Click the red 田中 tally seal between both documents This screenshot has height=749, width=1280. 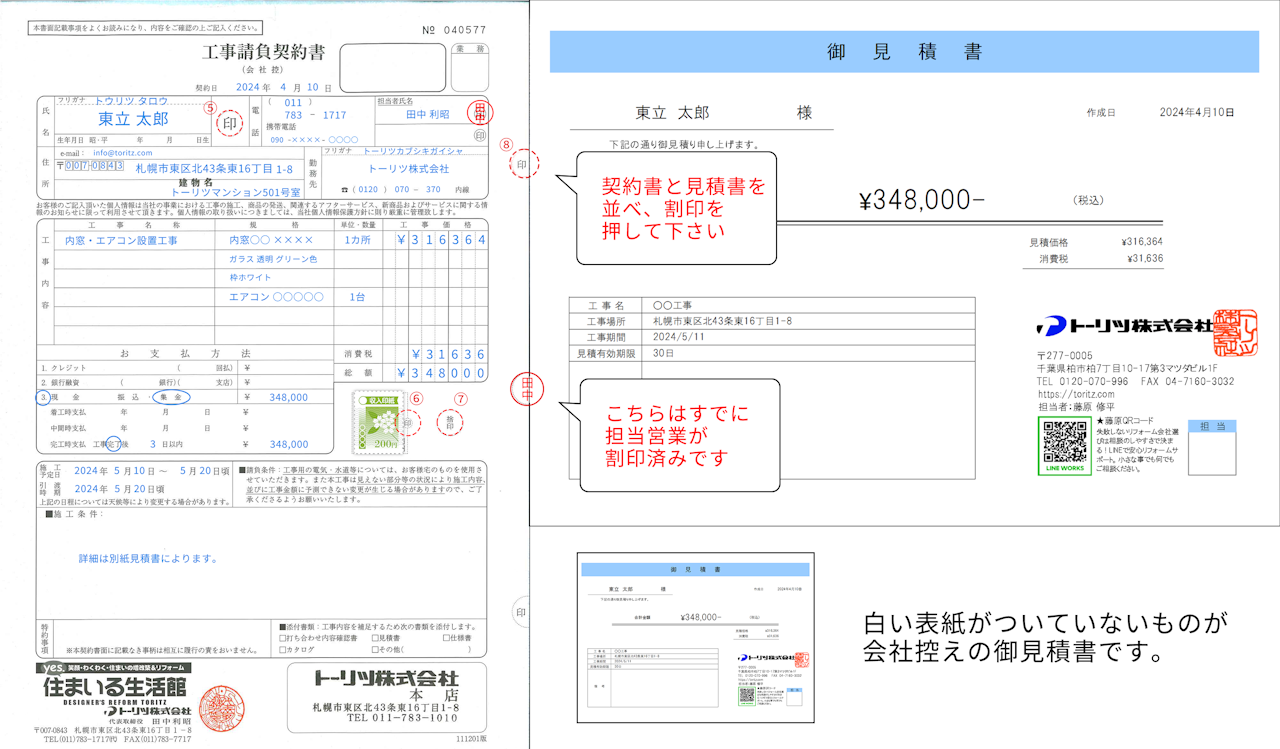526,387
